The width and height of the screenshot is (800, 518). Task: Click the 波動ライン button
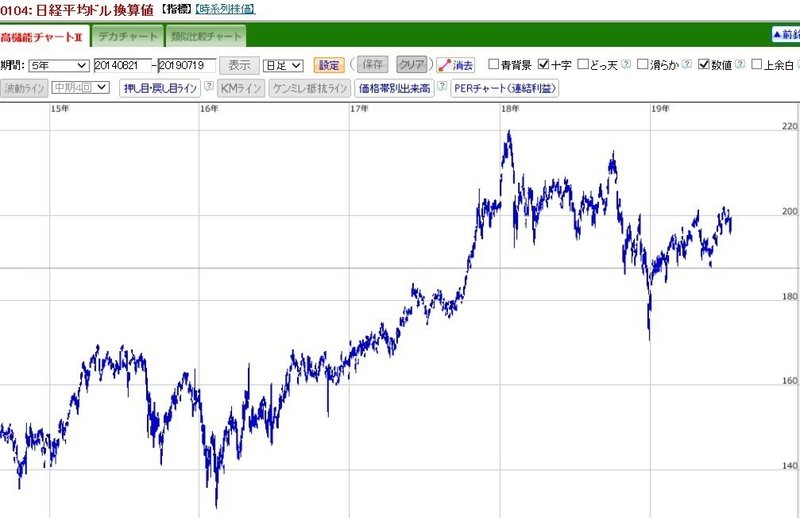[24, 88]
